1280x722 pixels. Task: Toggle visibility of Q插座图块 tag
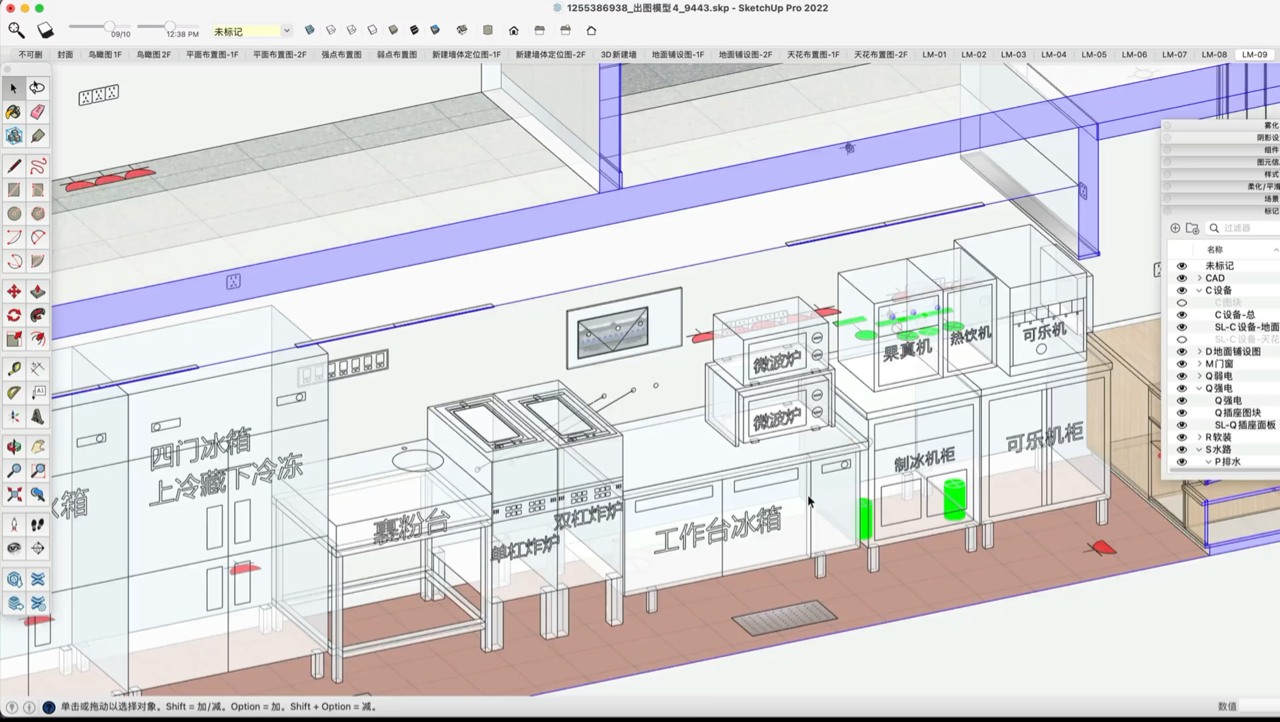click(x=1181, y=413)
